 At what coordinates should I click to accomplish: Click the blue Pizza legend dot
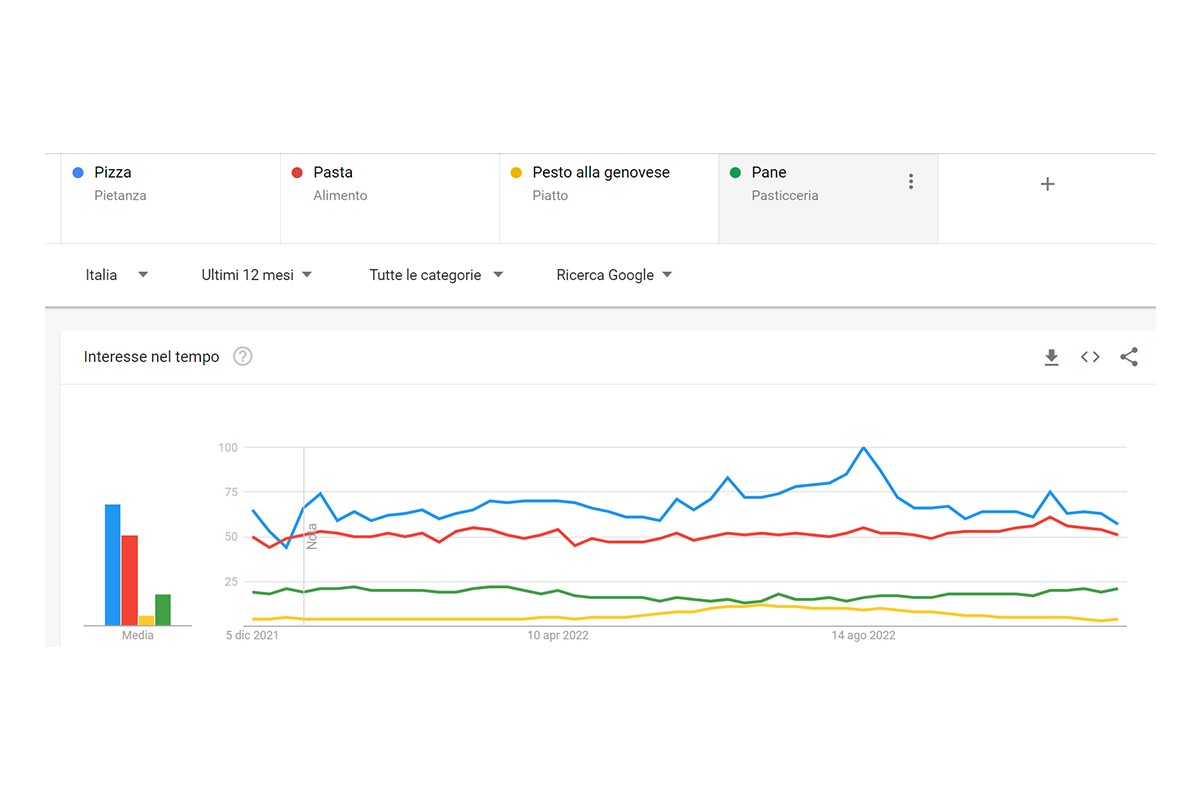click(x=78, y=173)
